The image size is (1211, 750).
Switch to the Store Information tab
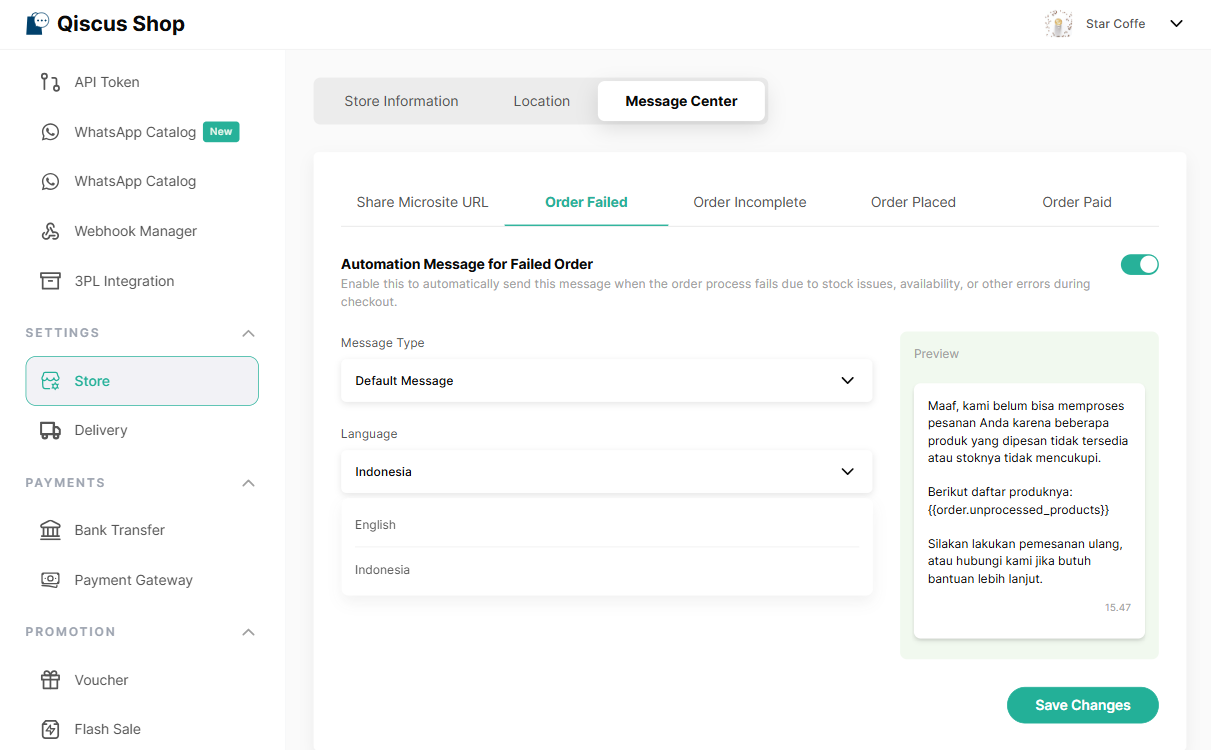click(401, 101)
